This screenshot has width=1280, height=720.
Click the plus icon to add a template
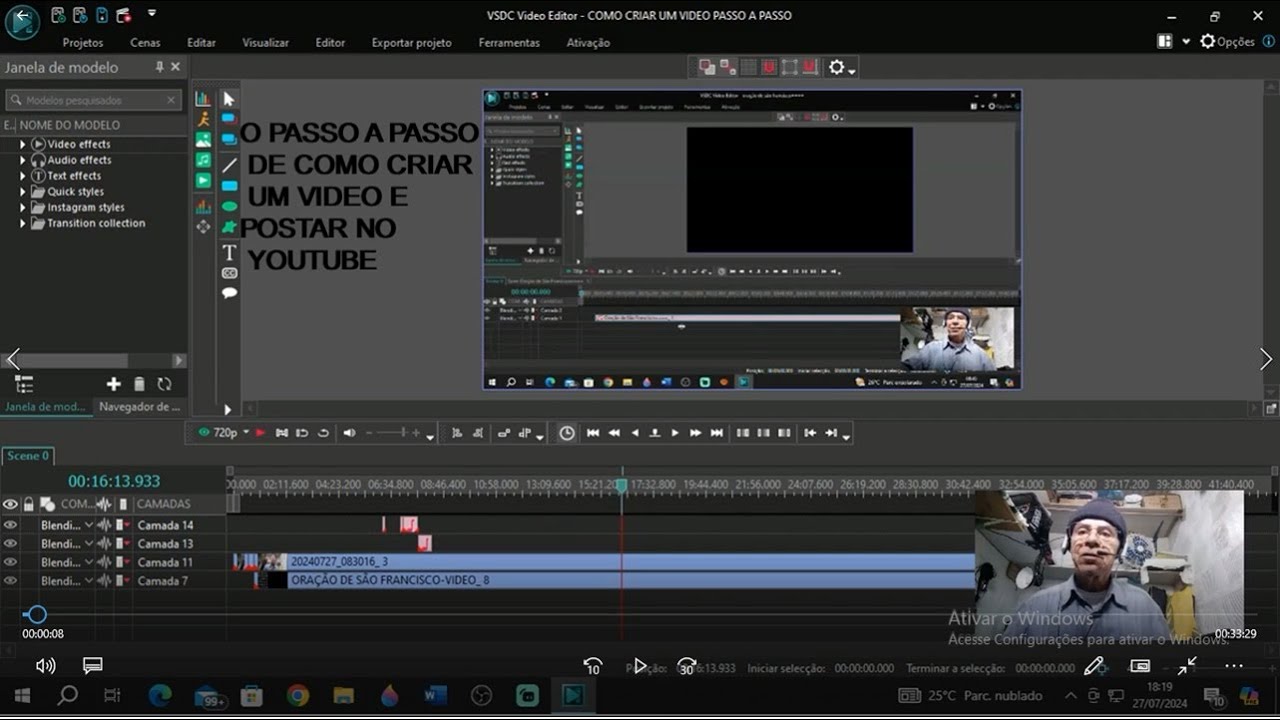tap(113, 384)
